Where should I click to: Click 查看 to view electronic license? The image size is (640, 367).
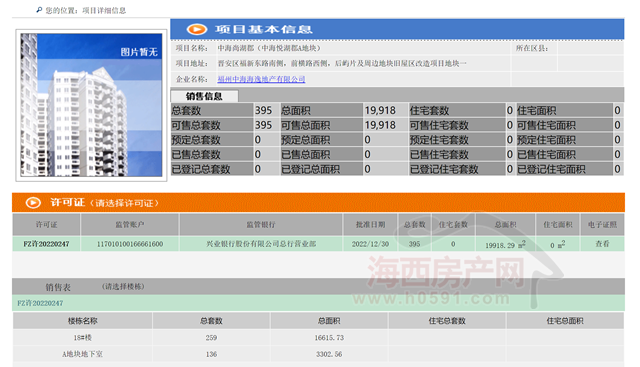[602, 244]
